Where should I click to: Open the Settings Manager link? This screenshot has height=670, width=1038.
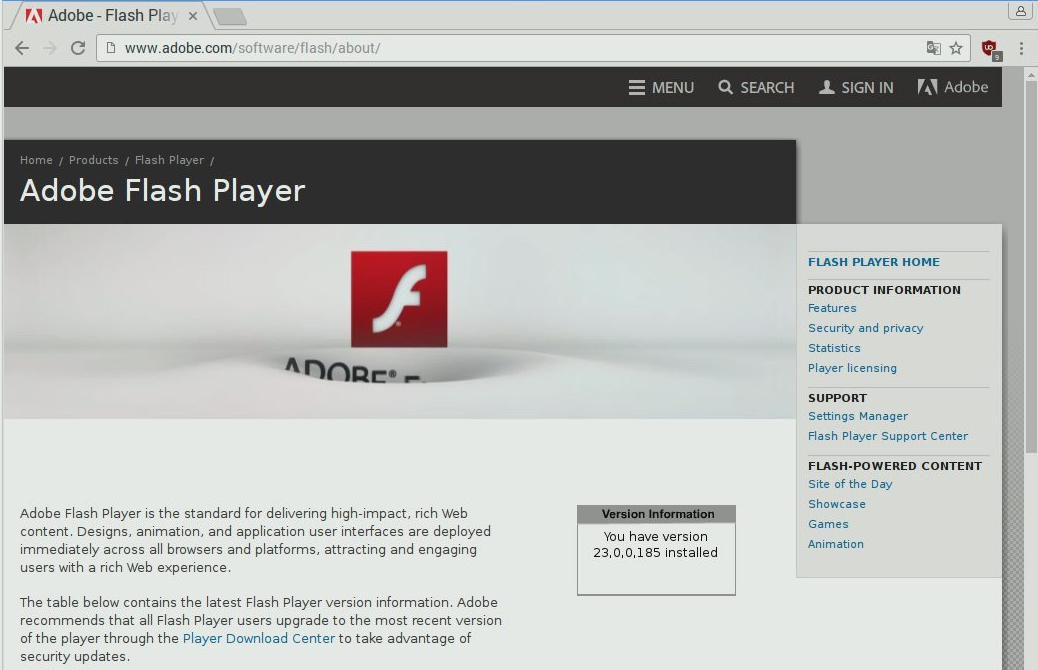pyautogui.click(x=857, y=416)
